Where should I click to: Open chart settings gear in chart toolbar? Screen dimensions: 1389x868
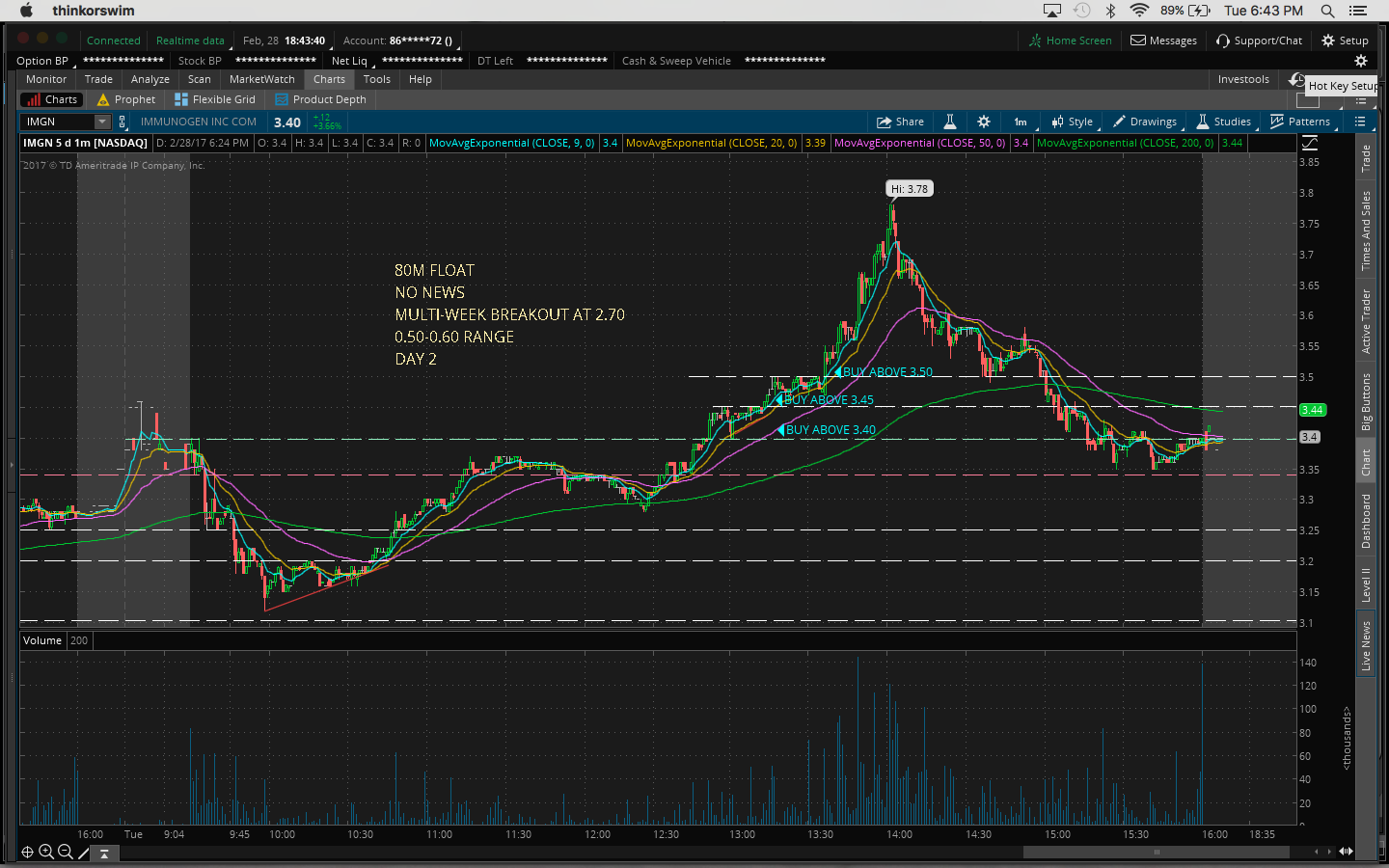click(x=984, y=122)
